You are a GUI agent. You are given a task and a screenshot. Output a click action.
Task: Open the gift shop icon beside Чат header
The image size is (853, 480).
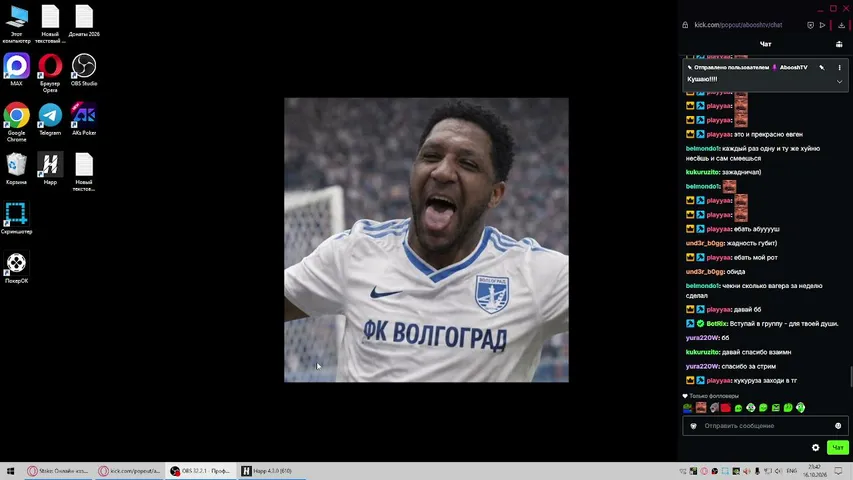click(839, 44)
